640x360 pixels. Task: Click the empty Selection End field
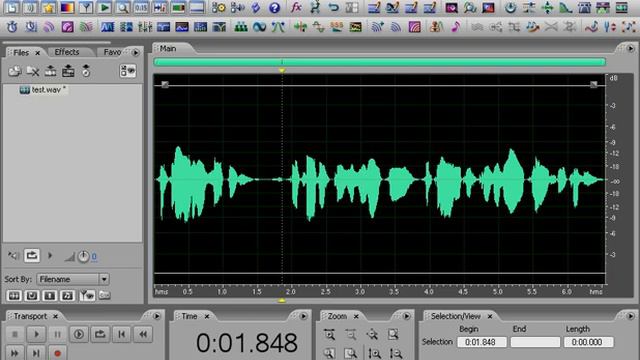[535, 342]
